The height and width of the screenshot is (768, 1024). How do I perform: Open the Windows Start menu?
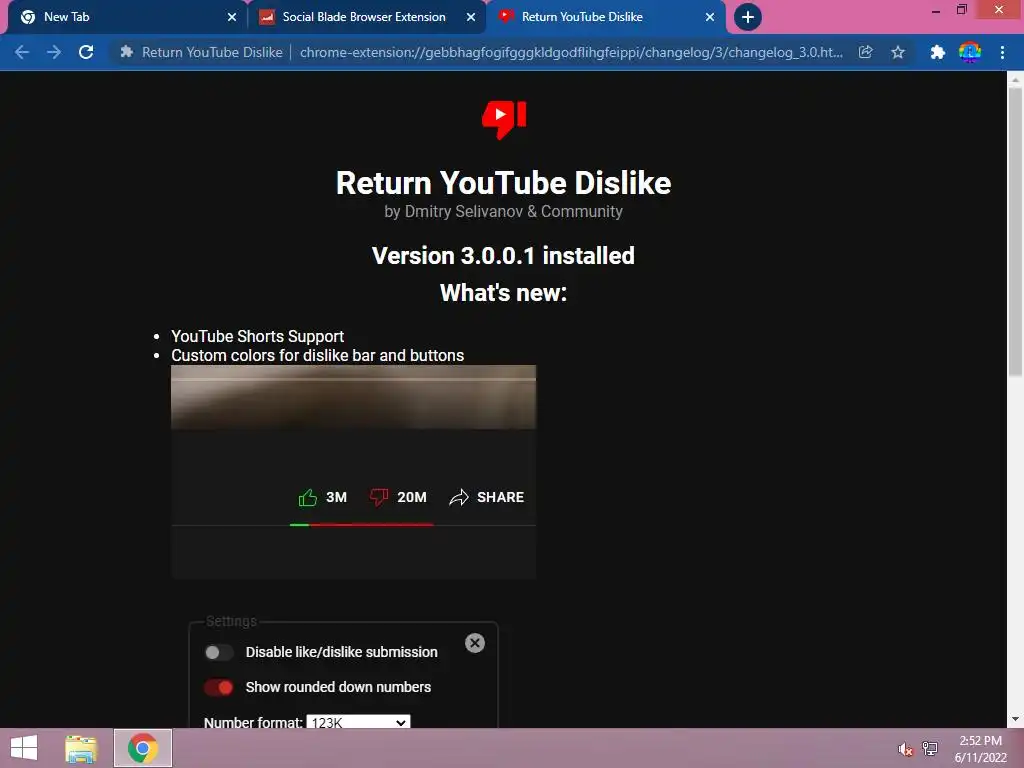pos(24,748)
